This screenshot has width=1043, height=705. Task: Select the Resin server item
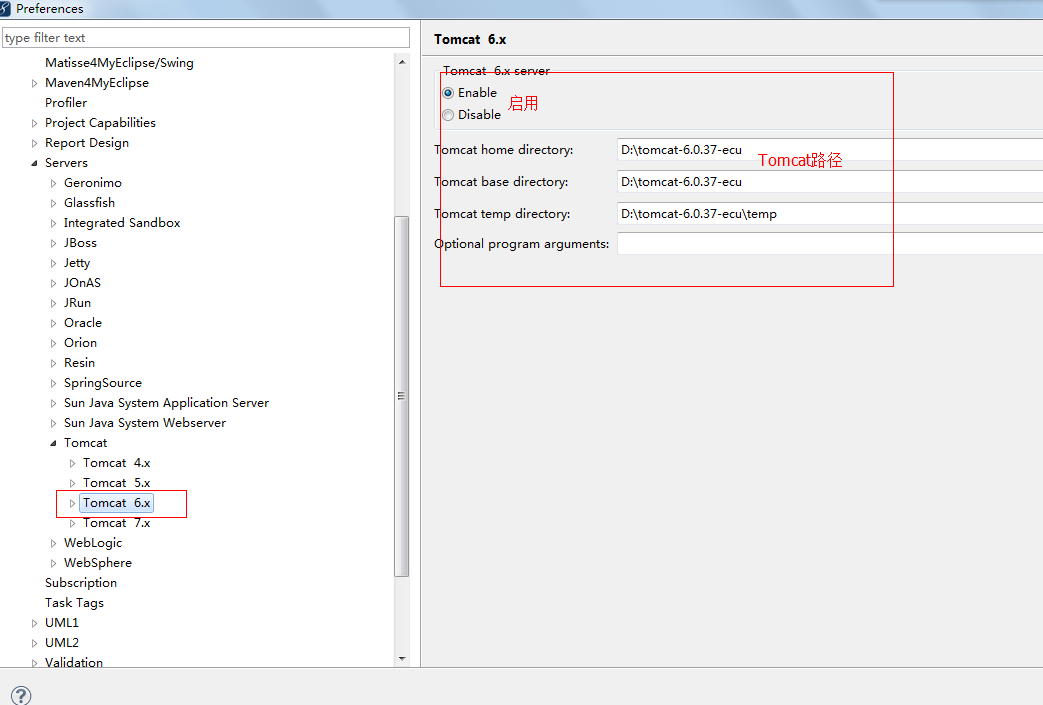point(79,362)
